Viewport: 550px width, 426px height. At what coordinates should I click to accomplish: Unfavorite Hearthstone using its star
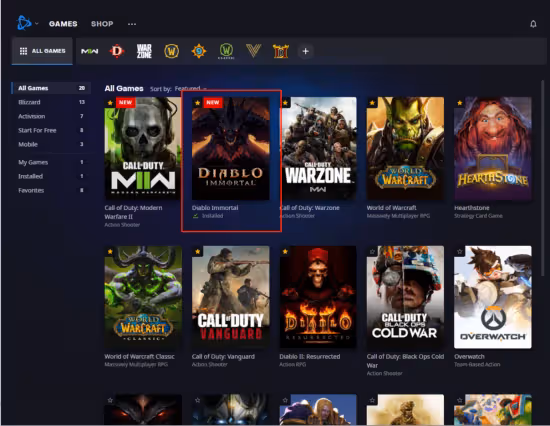pos(460,103)
